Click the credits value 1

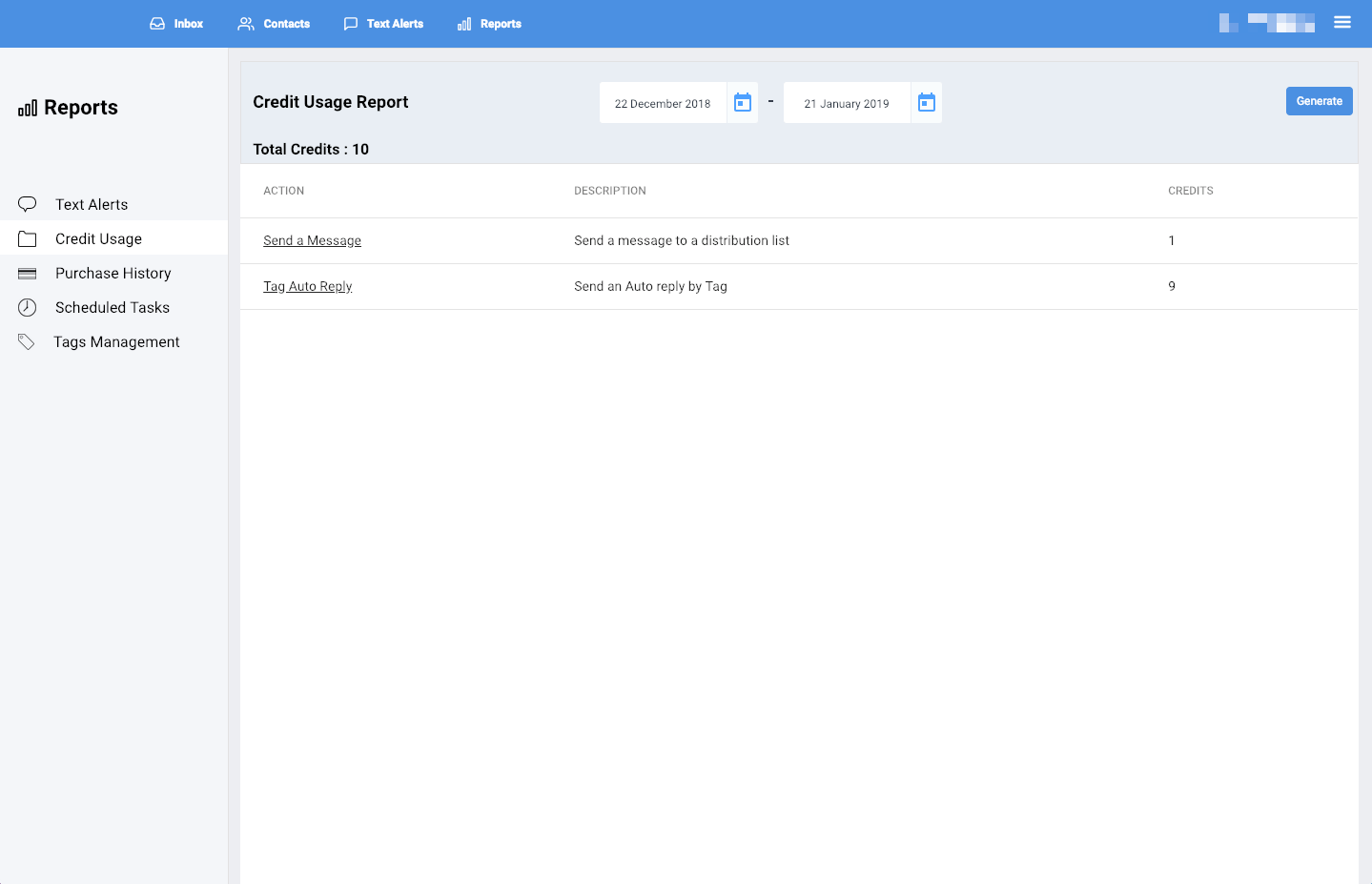click(1172, 240)
